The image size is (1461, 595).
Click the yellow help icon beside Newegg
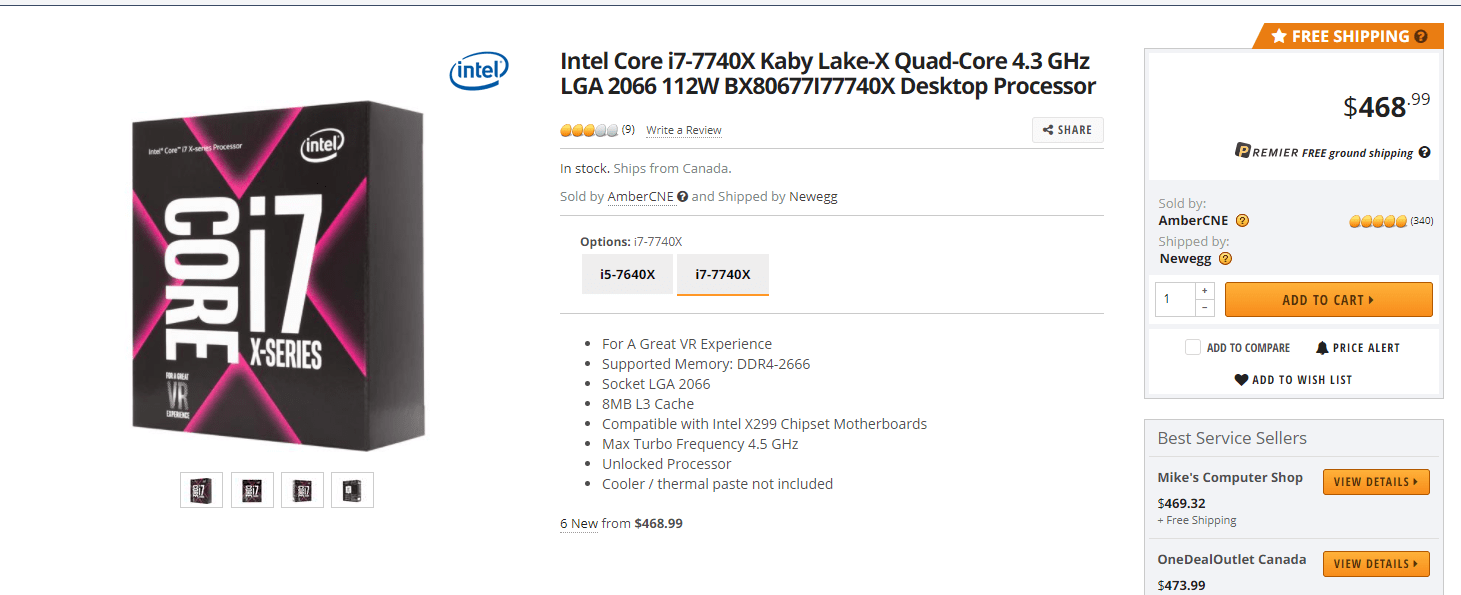click(x=1225, y=258)
